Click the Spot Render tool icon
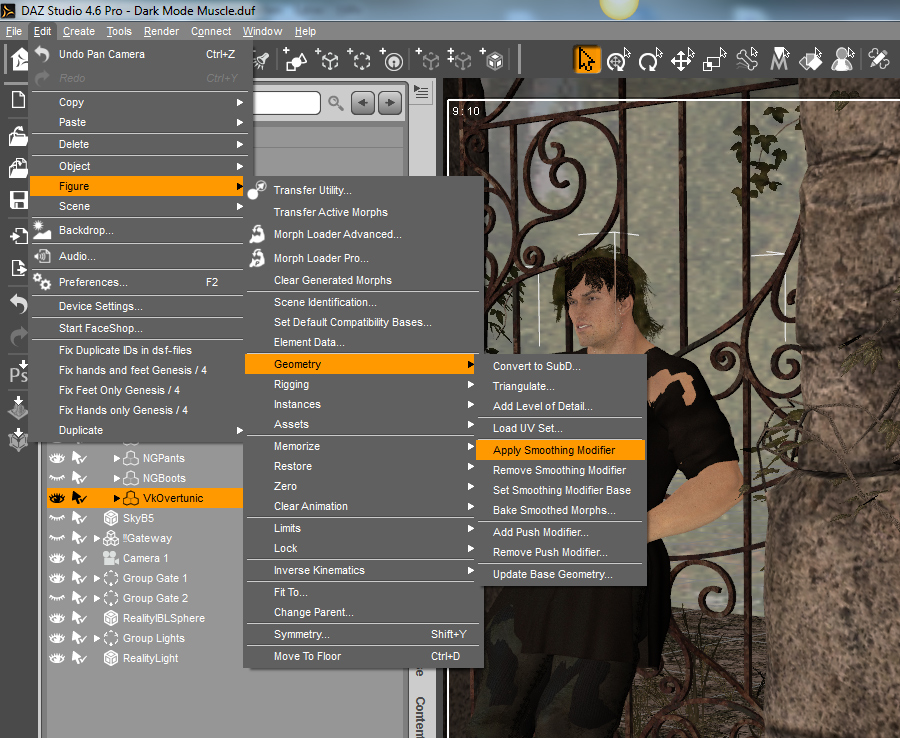900x738 pixels. (878, 60)
